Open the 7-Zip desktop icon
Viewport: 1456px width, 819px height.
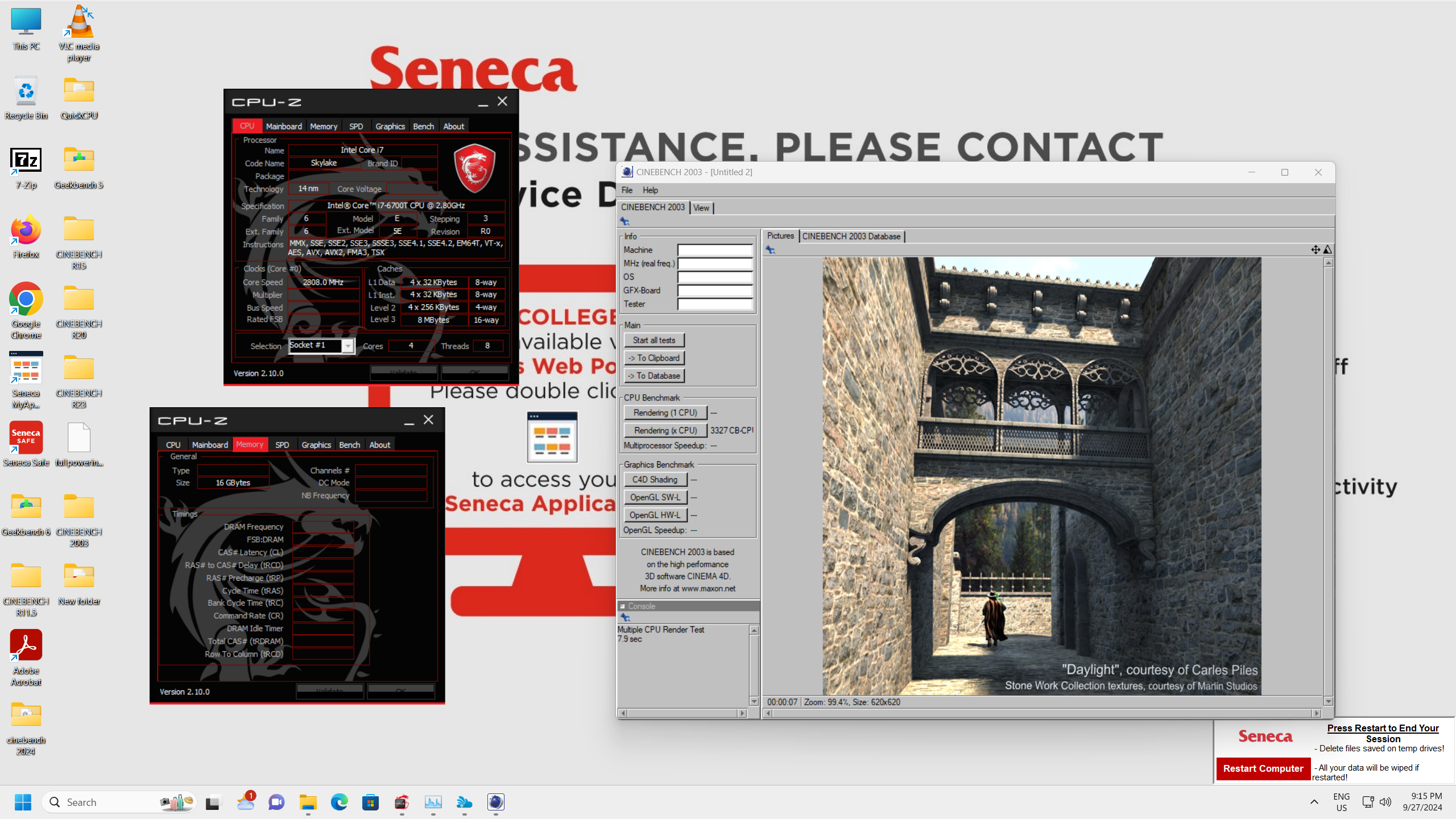coord(26,167)
